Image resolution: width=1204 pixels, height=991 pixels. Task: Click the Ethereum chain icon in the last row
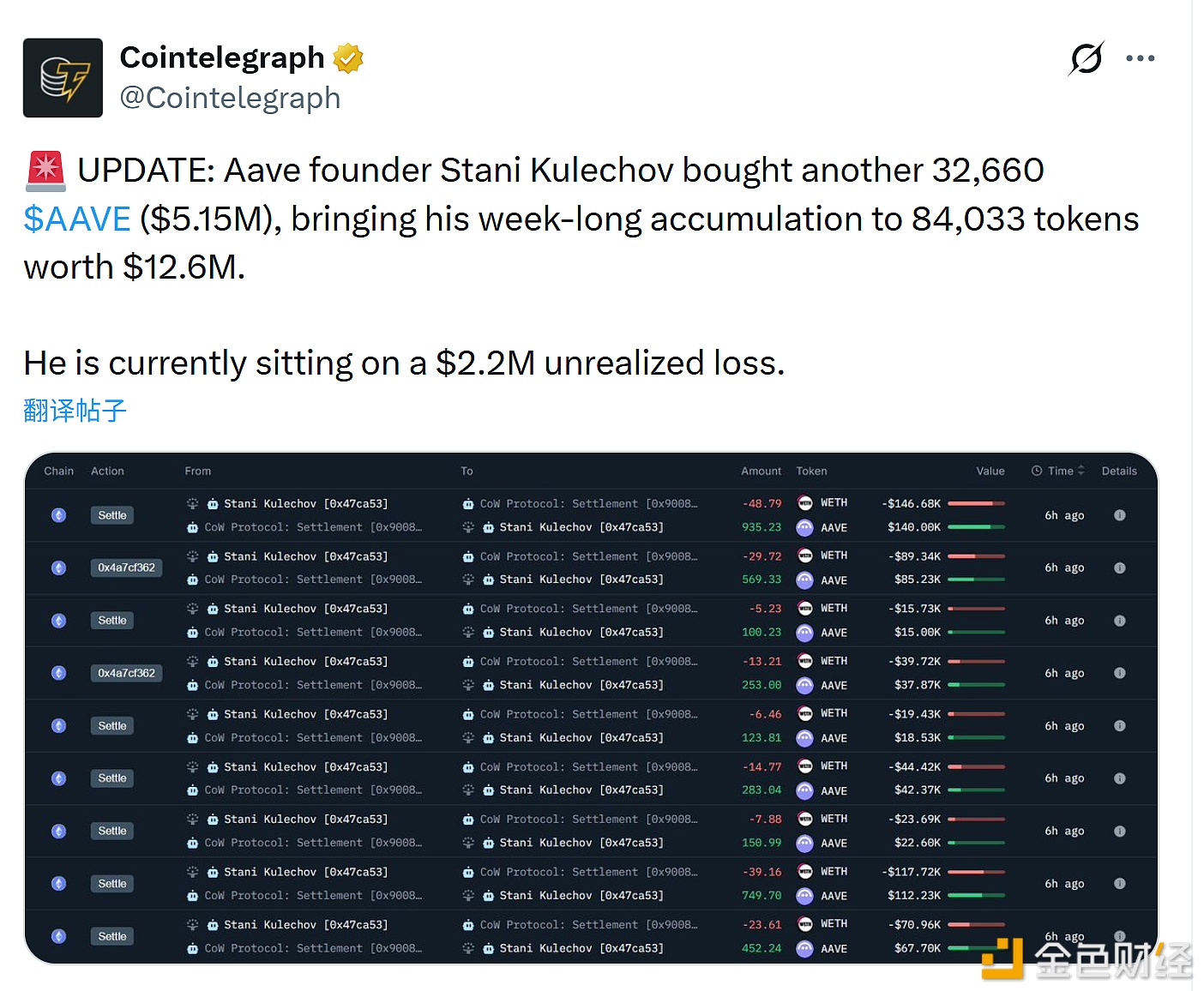coord(58,936)
